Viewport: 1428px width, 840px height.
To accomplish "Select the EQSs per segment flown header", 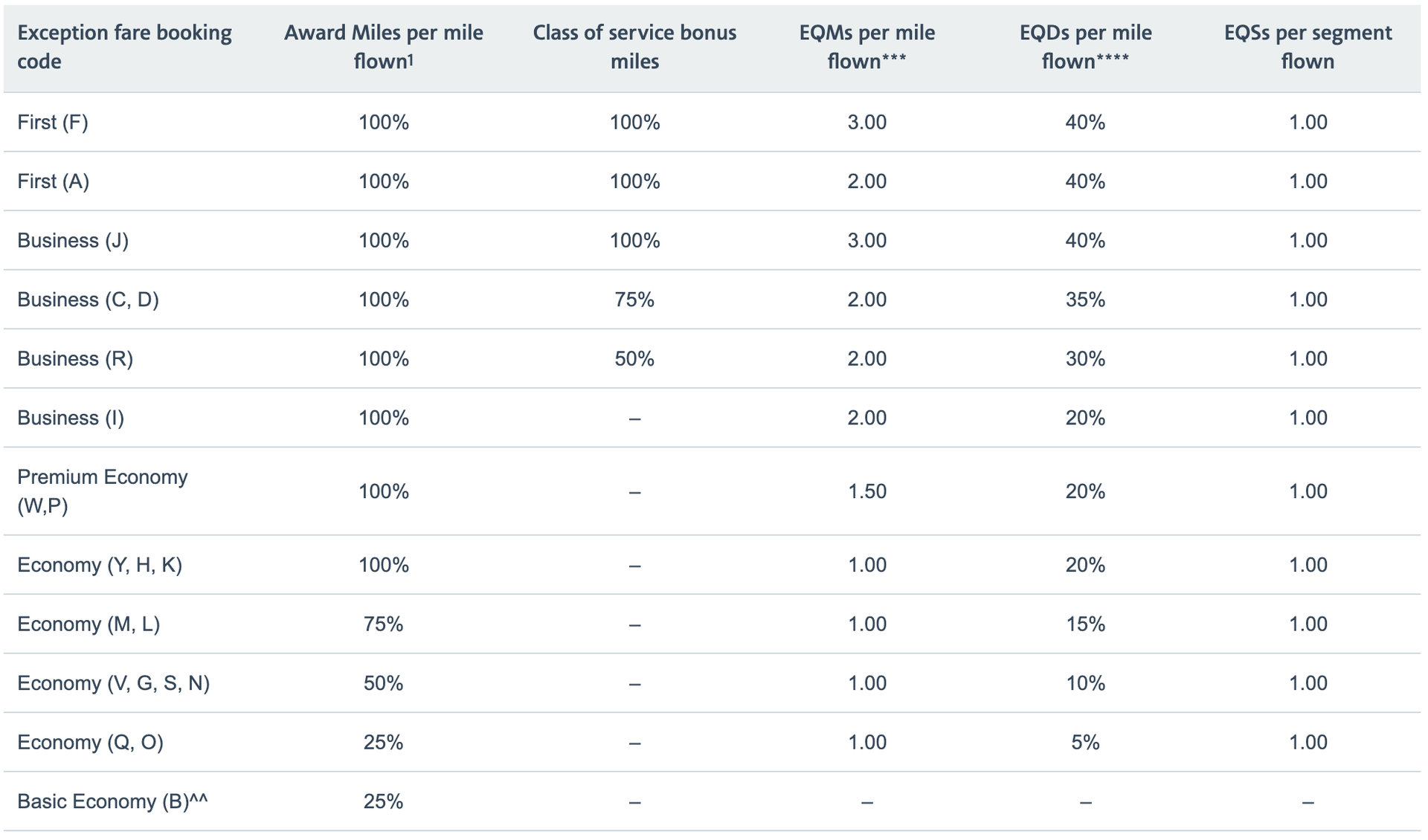I will pos(1308,47).
